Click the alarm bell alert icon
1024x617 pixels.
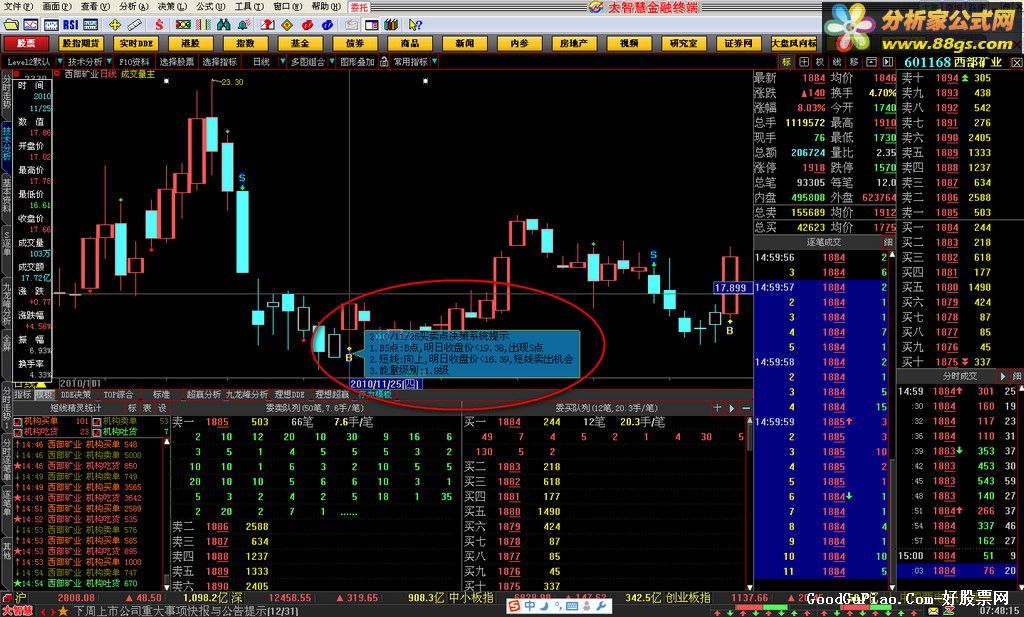click(x=244, y=25)
